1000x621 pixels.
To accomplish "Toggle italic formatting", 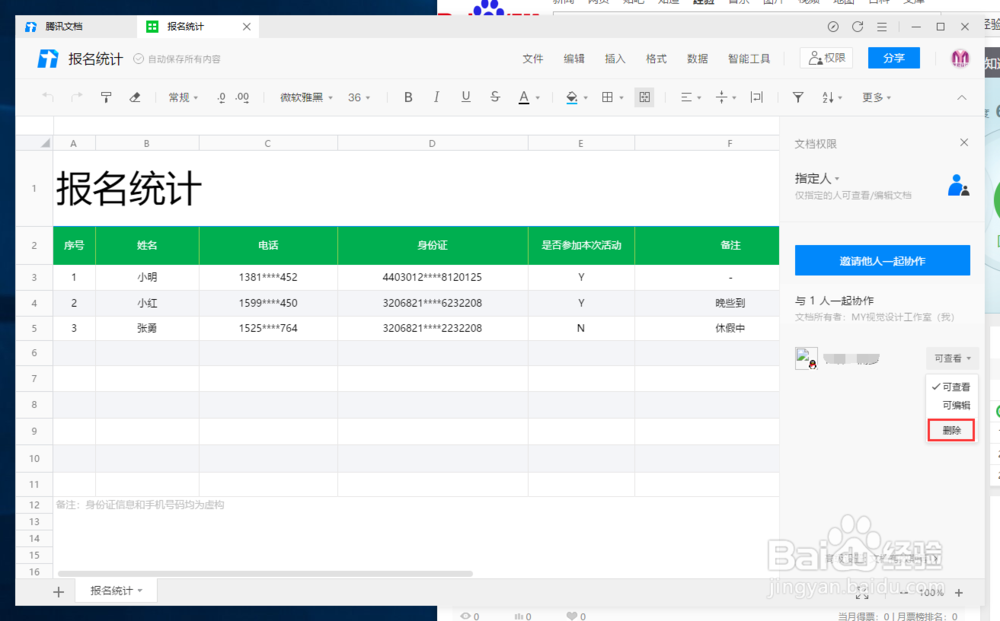I will click(x=436, y=97).
